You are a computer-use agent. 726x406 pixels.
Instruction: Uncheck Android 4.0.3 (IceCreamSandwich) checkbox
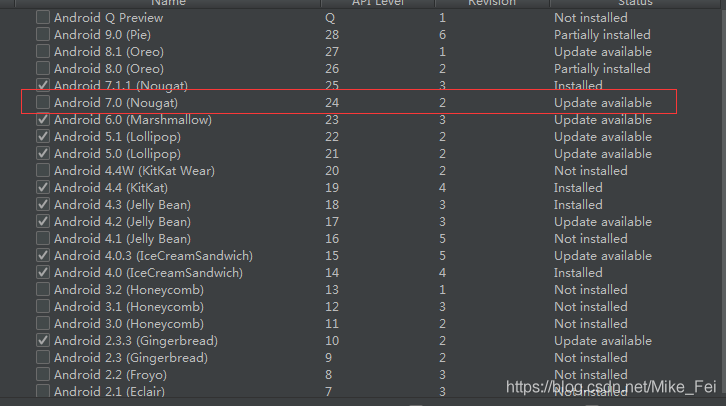43,256
